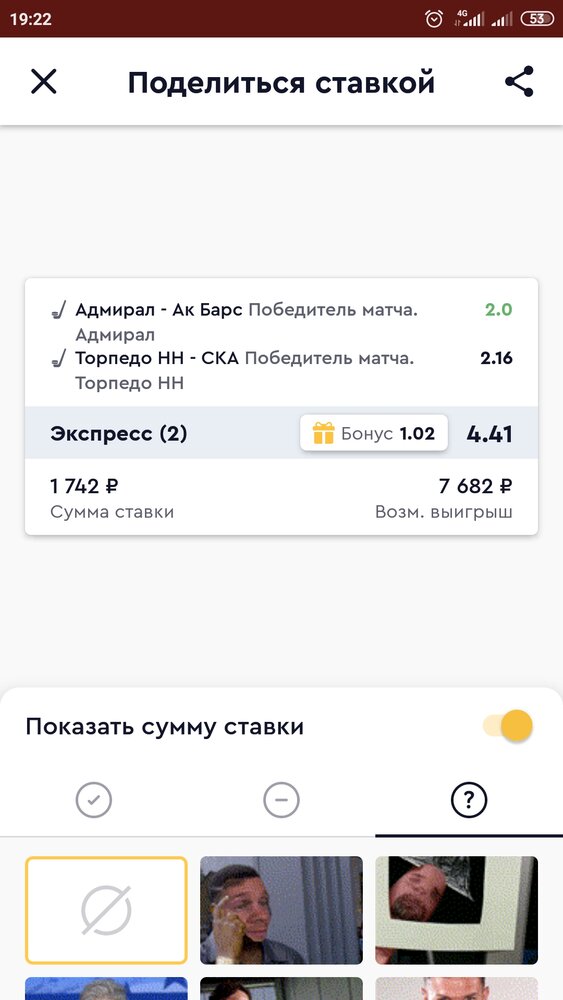Screen dimensions: 563x1000
Task: Tap the green 2.0 odds value
Action: tap(499, 310)
